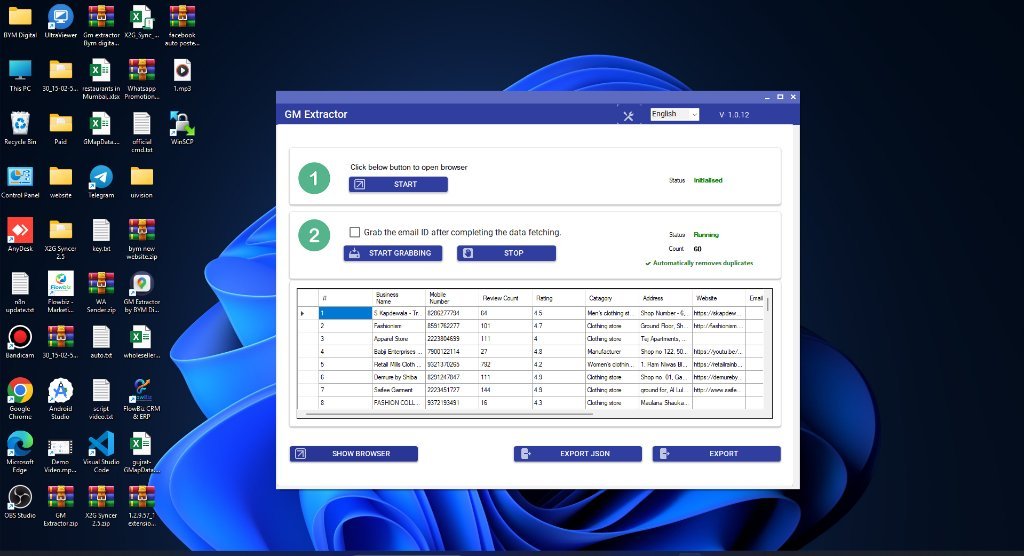Select bym new website.zip archive
The width and height of the screenshot is (1024, 556).
[x=142, y=240]
